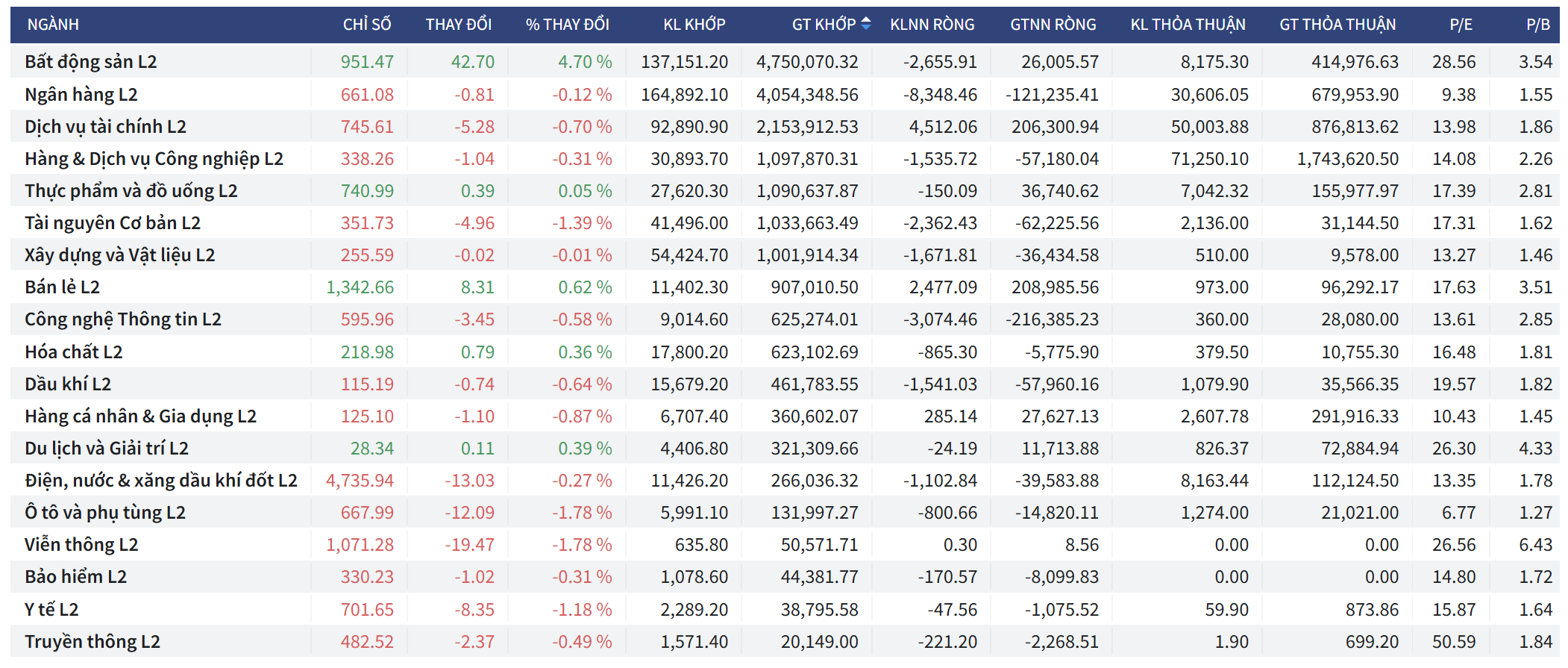Viewport: 1568px width, 668px height.
Task: Click Công nghệ Thông tin L2 sector
Action: 122,319
